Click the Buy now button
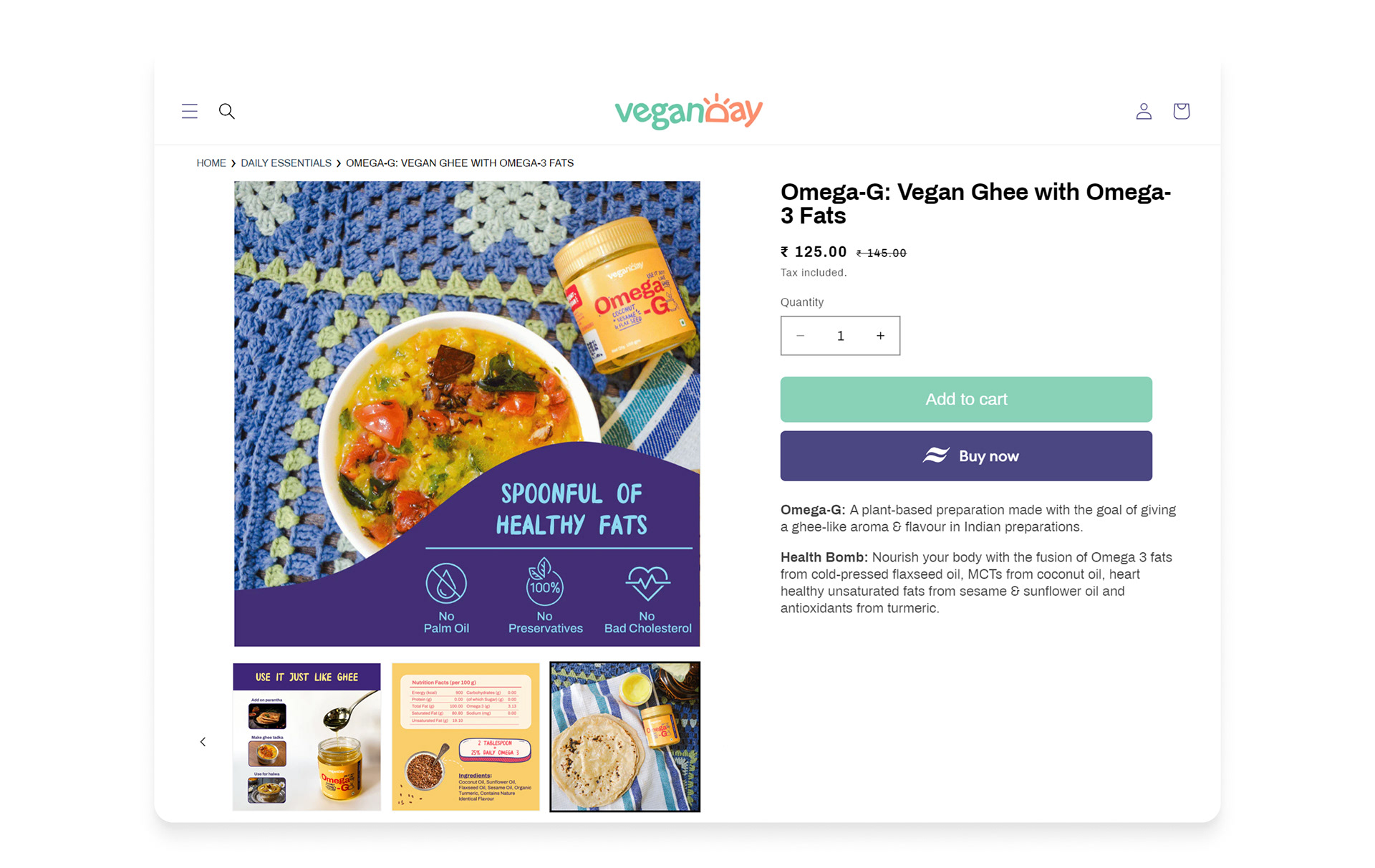Image resolution: width=1375 pixels, height=868 pixels. 966,456
